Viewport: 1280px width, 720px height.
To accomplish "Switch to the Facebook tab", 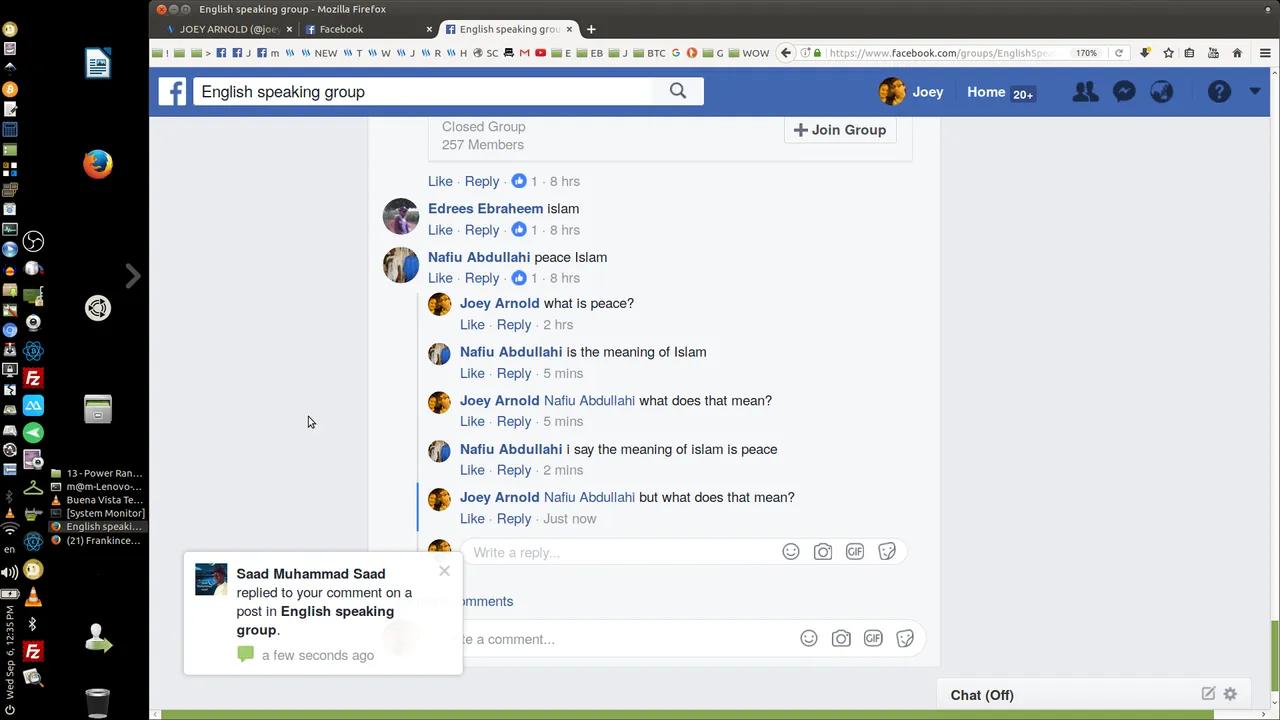I will [x=369, y=29].
